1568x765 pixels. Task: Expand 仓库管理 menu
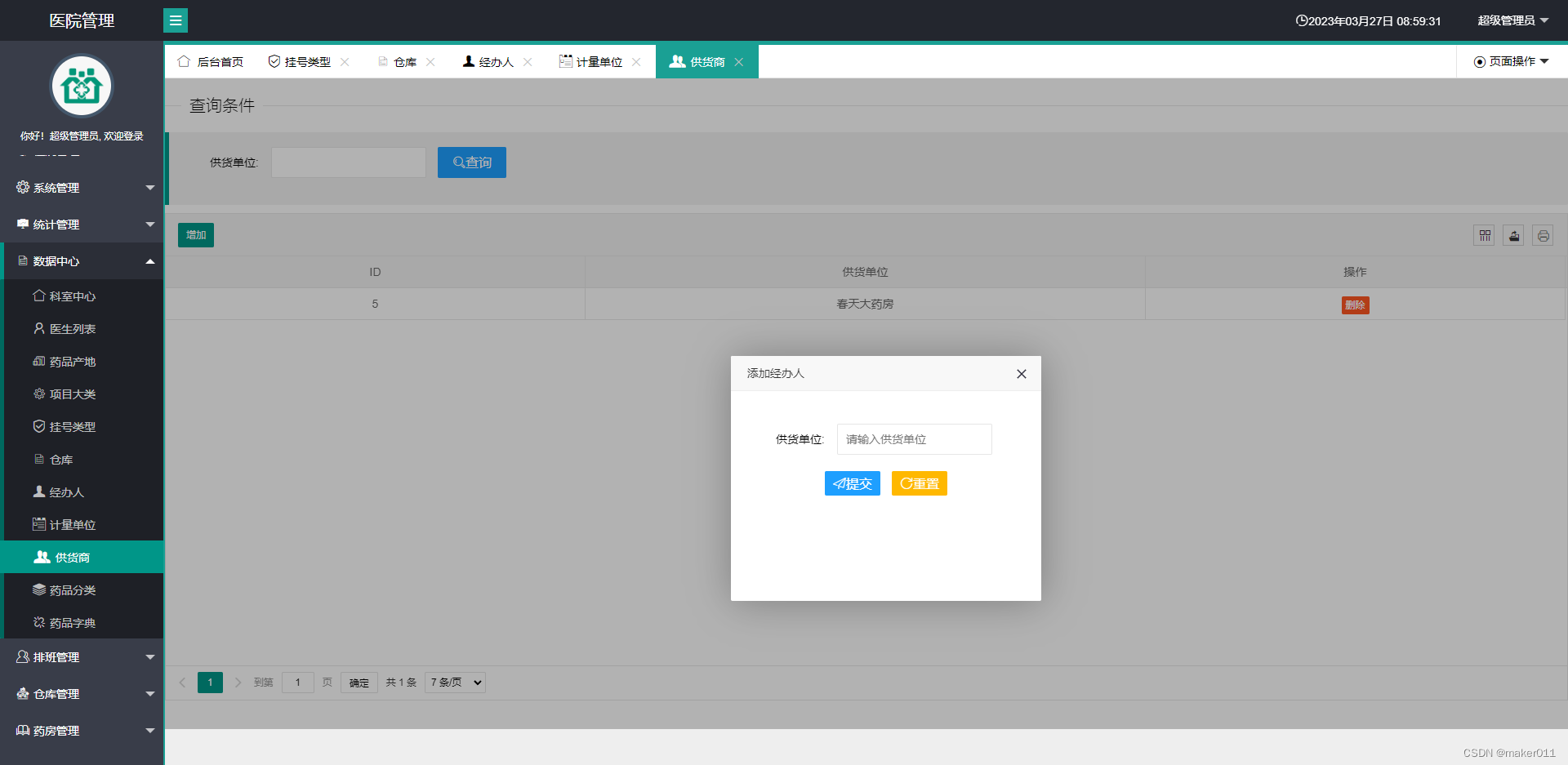point(82,694)
